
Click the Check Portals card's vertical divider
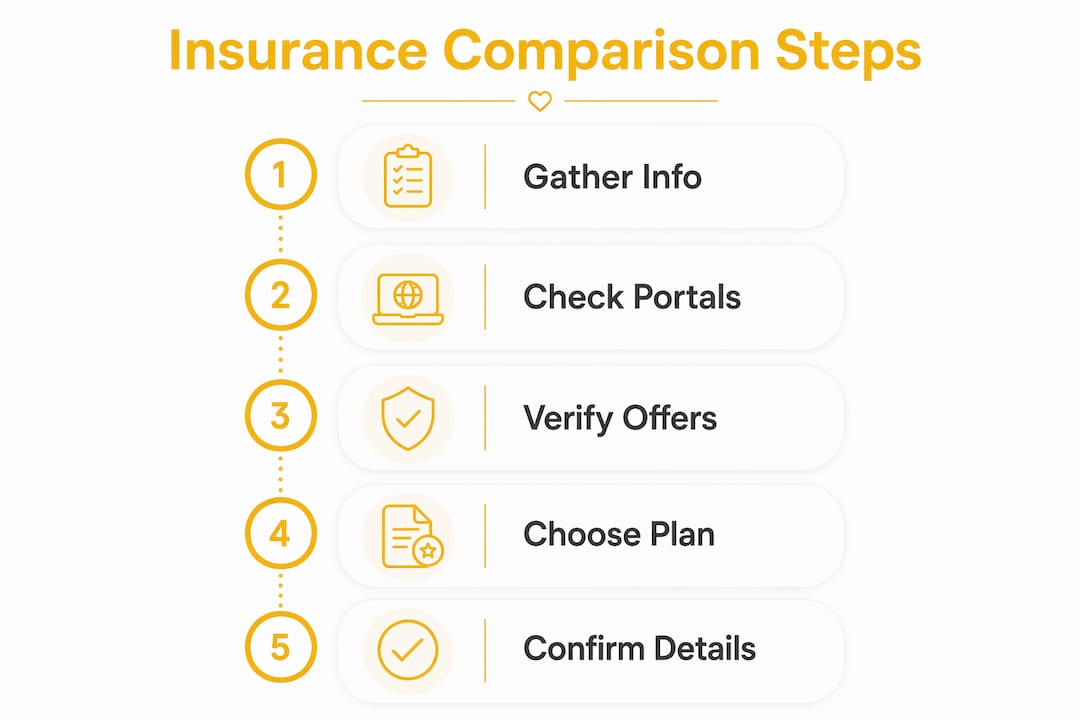[485, 297]
